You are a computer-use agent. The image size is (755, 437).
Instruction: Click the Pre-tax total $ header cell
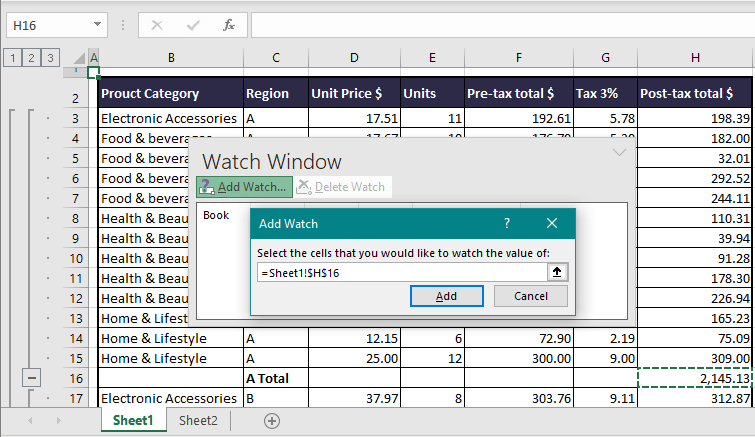tap(519, 93)
